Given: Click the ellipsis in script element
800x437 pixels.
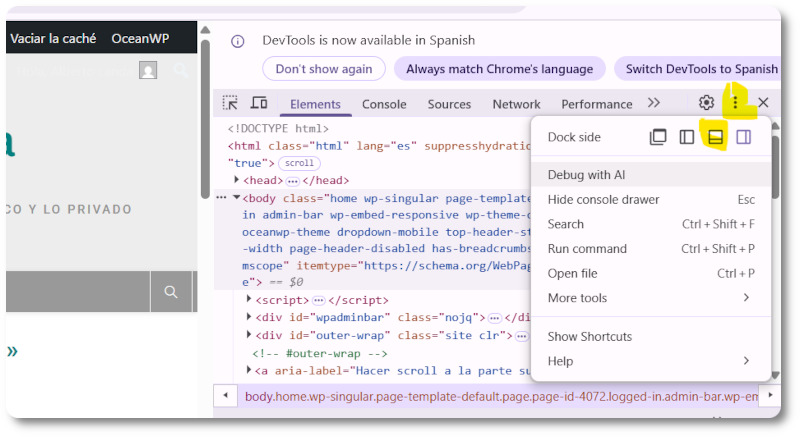Looking at the screenshot, I should click(x=318, y=300).
